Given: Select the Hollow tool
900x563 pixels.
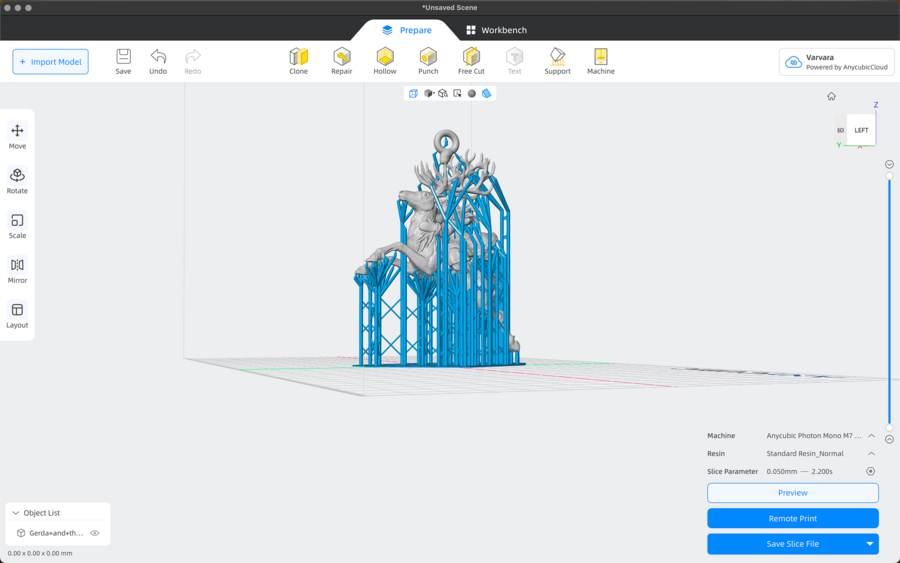Looking at the screenshot, I should pos(385,61).
